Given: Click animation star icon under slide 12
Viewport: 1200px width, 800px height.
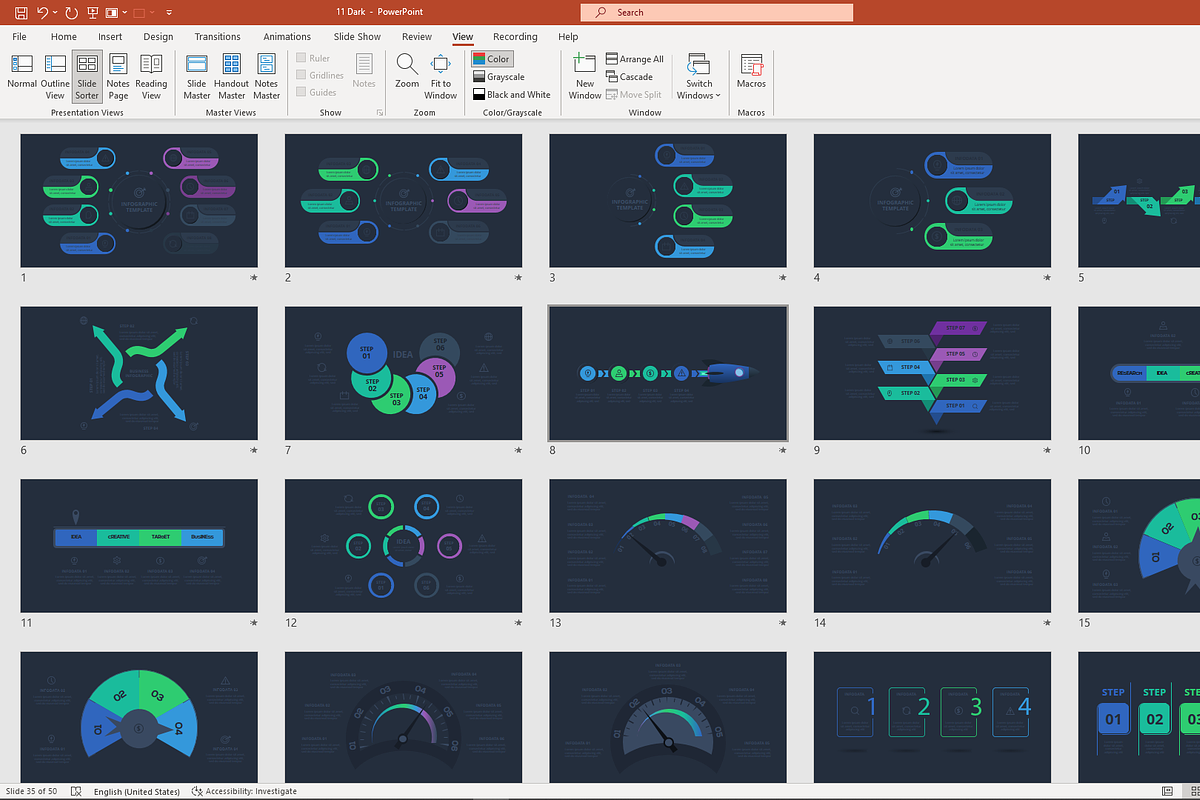Looking at the screenshot, I should point(518,623).
